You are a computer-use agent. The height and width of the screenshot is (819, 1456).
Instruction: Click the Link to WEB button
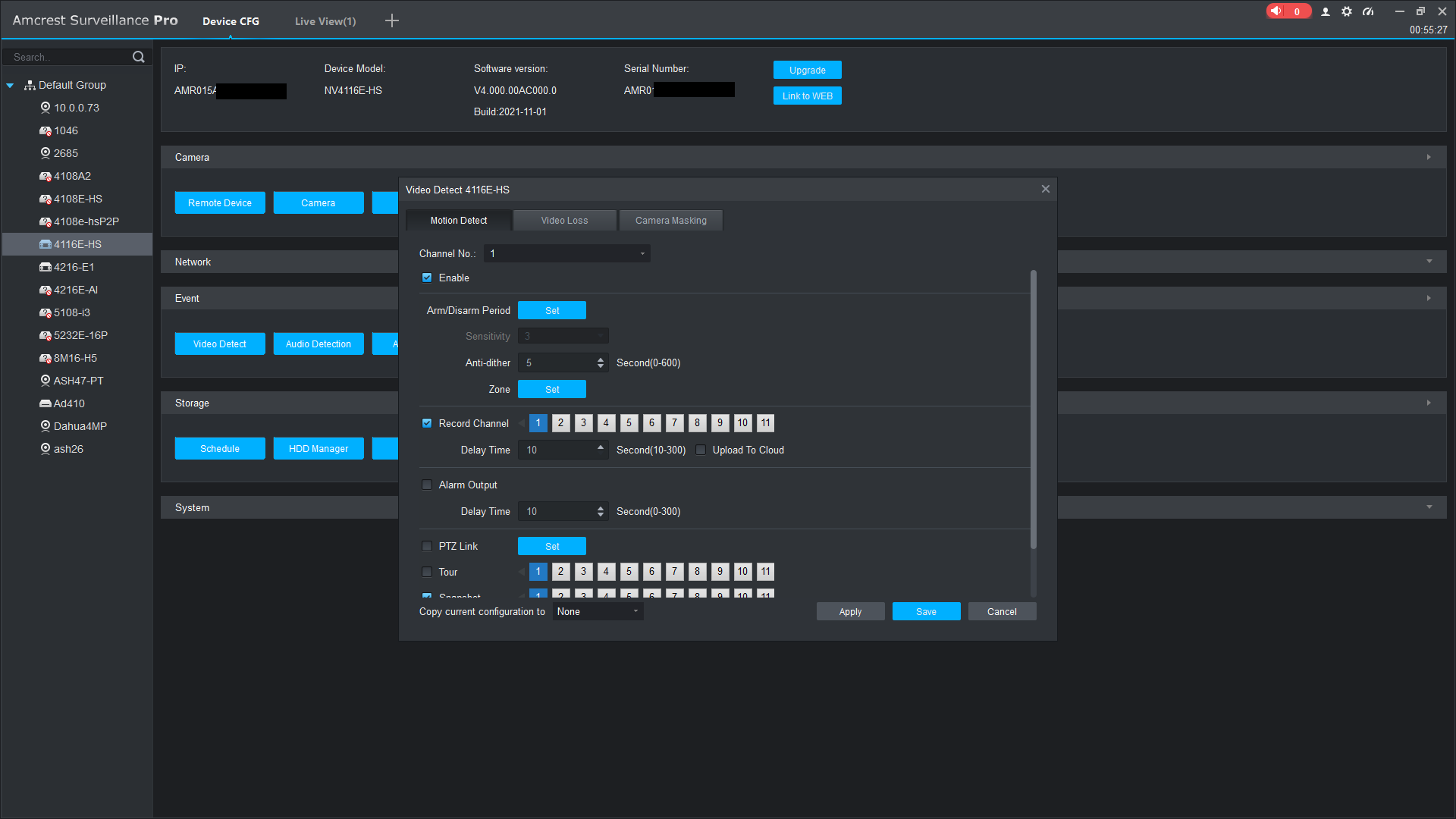coord(808,96)
